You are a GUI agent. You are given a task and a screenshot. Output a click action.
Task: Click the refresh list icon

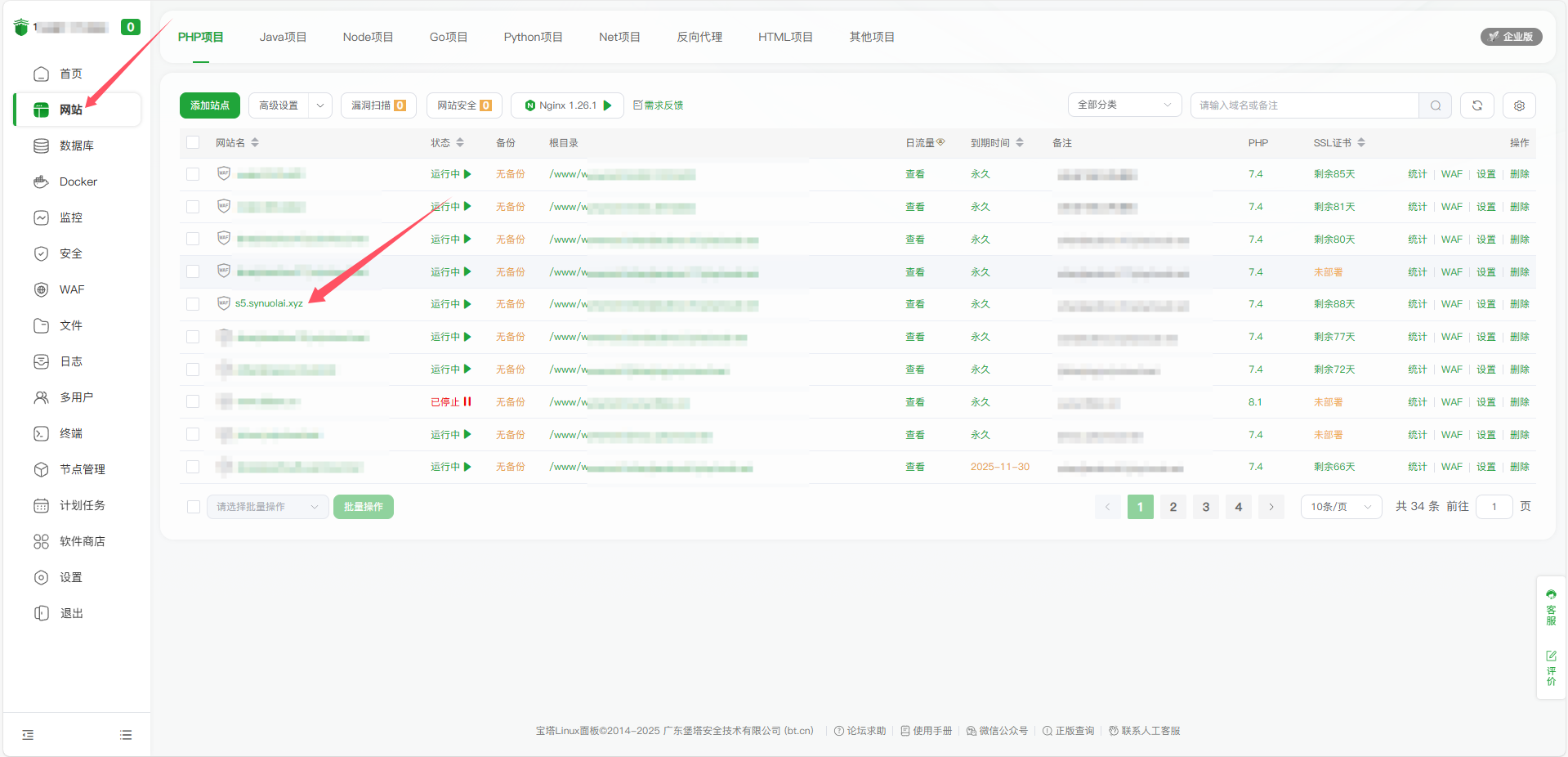point(1476,105)
